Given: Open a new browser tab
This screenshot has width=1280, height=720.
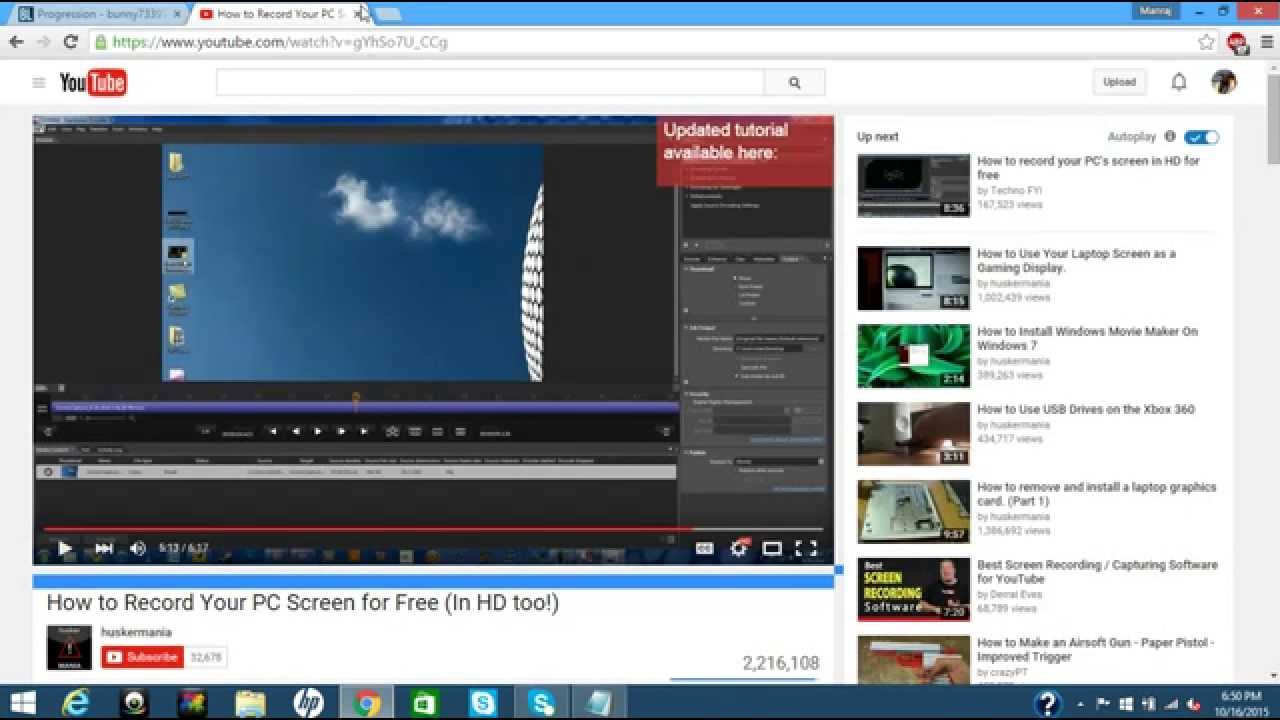Looking at the screenshot, I should [x=388, y=14].
